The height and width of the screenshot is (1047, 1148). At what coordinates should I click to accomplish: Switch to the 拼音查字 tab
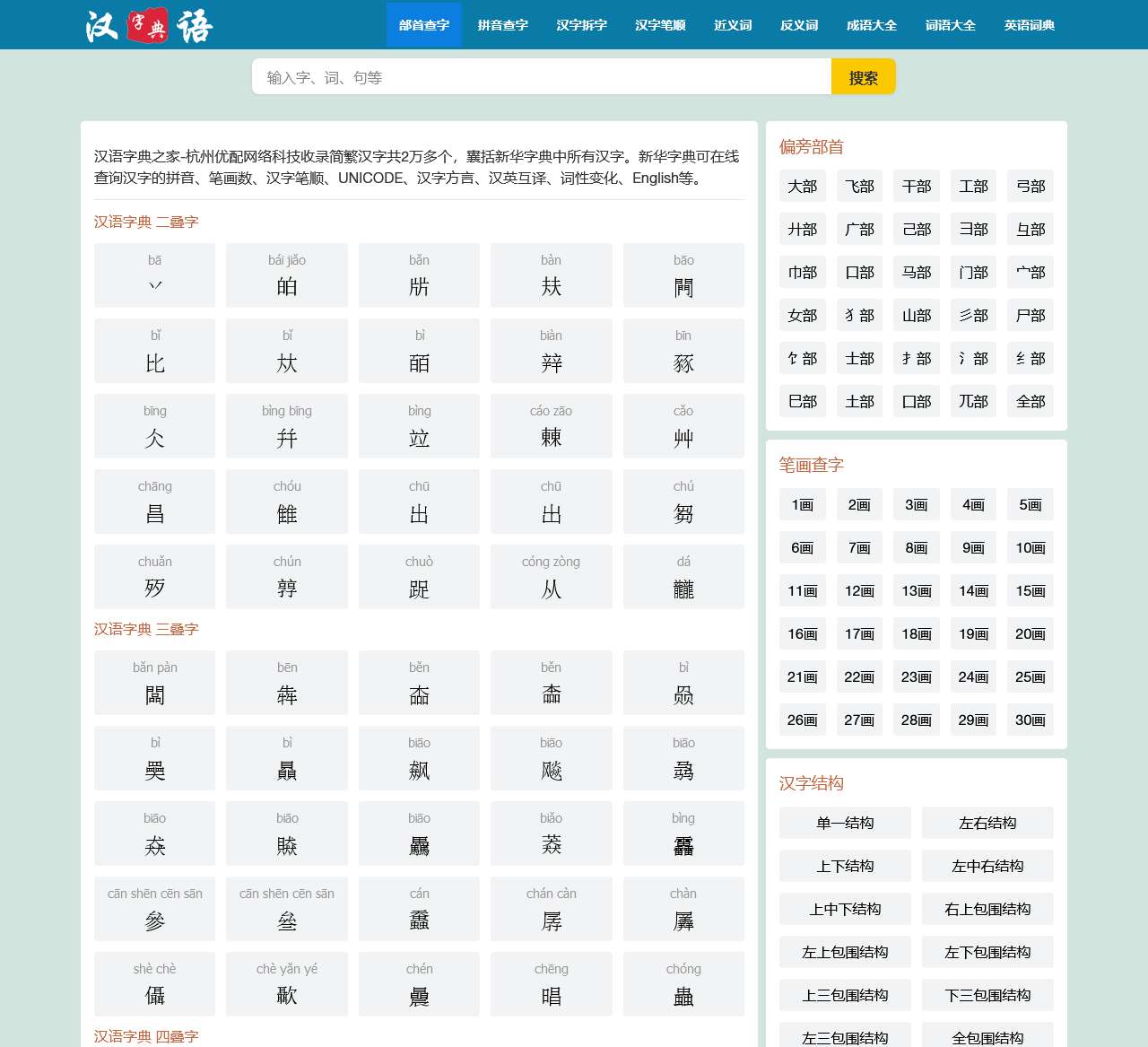tap(502, 25)
